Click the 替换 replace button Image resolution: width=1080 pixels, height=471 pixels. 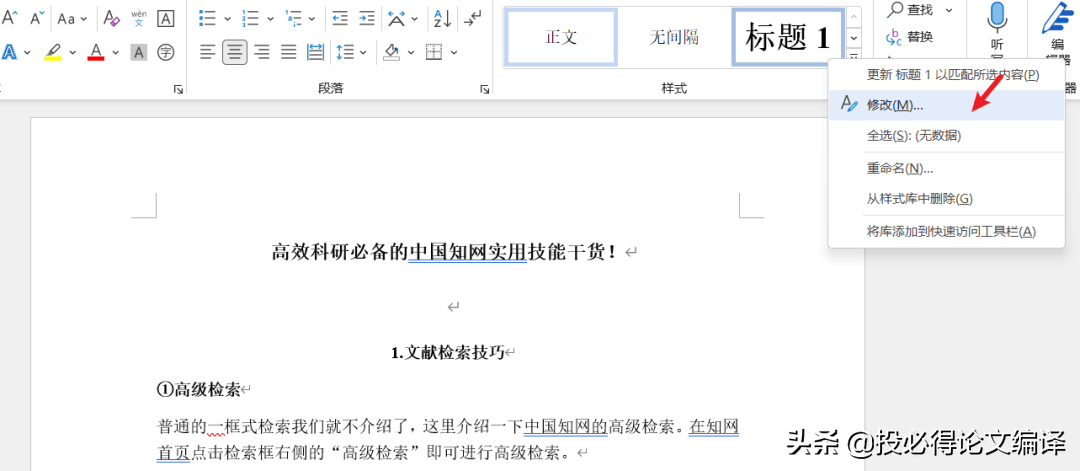[909, 36]
